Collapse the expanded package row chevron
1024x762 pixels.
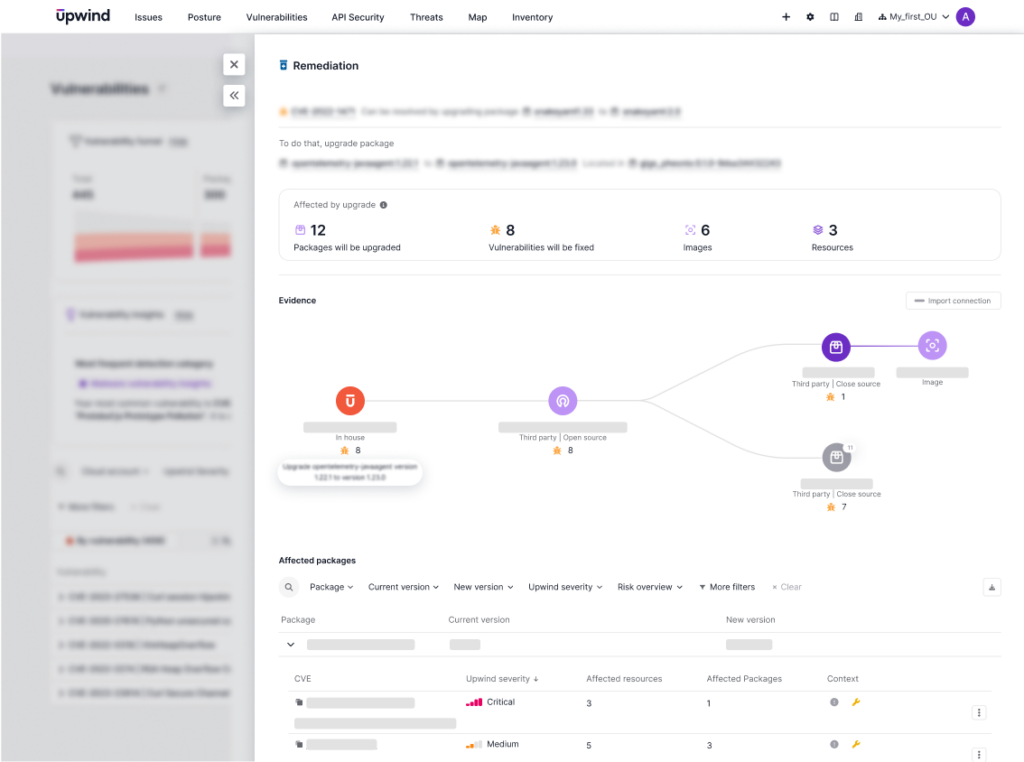(290, 644)
